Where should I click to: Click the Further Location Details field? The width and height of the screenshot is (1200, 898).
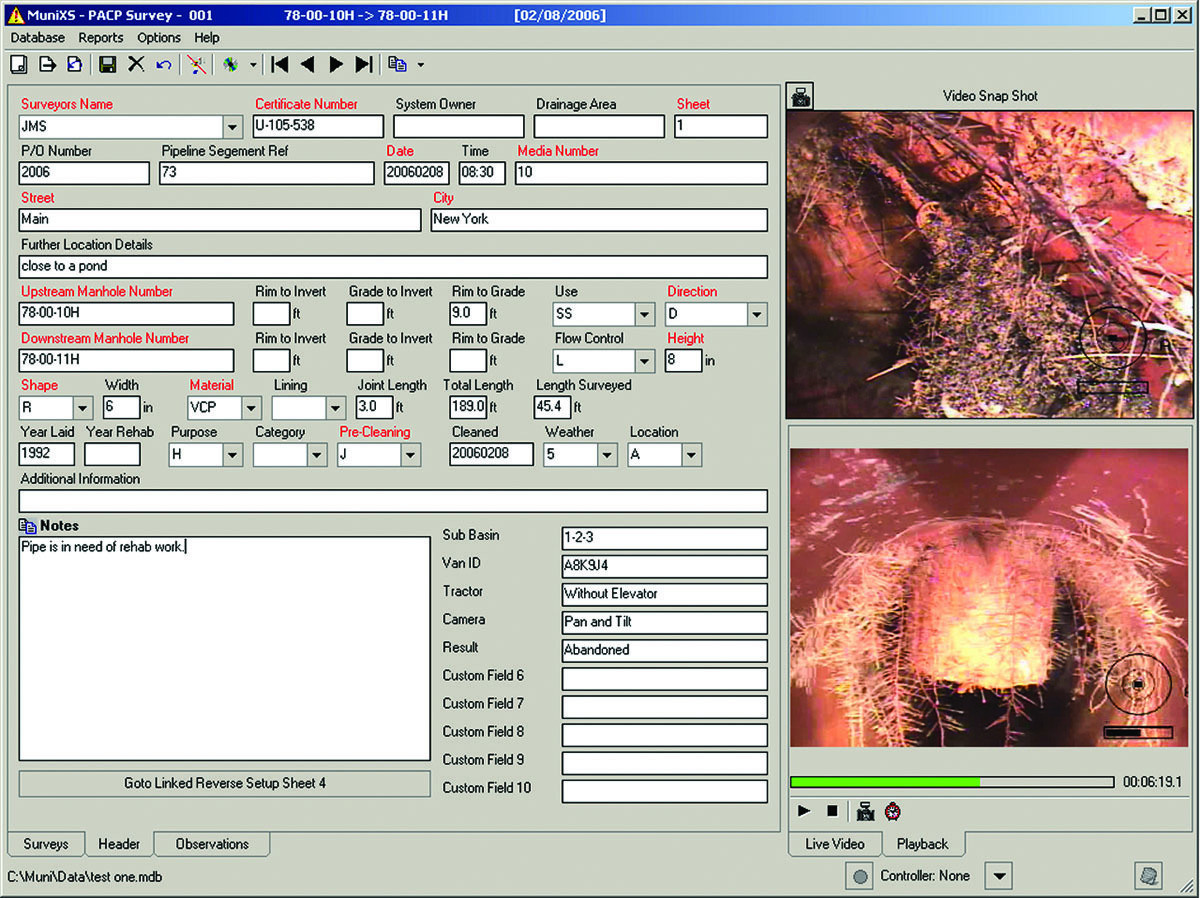[x=393, y=267]
